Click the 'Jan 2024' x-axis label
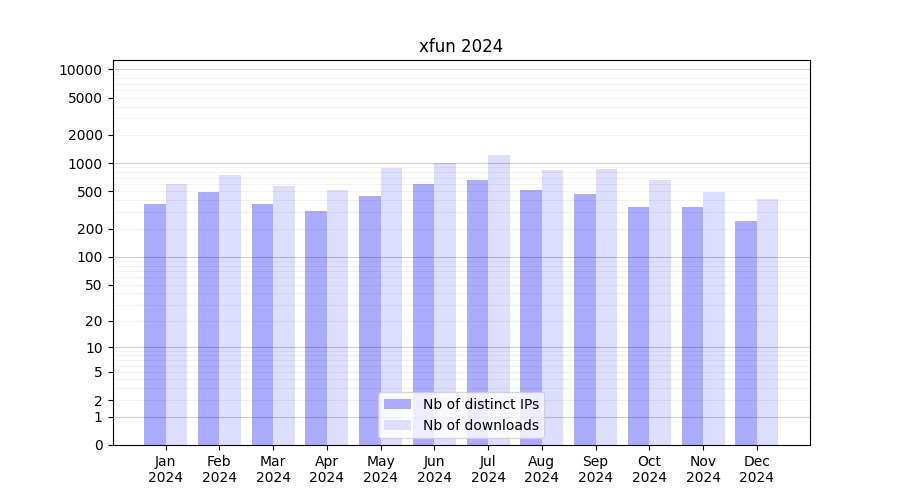This screenshot has height=500, width=900. coord(166,469)
